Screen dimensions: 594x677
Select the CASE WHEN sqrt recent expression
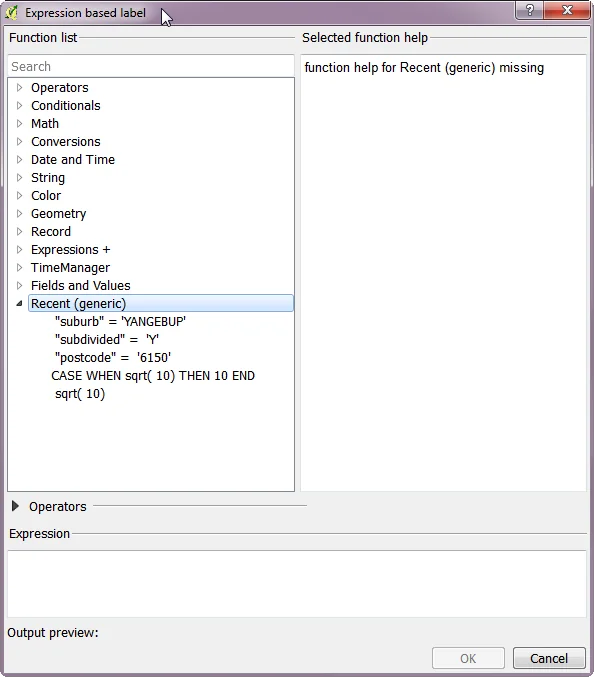pos(153,376)
